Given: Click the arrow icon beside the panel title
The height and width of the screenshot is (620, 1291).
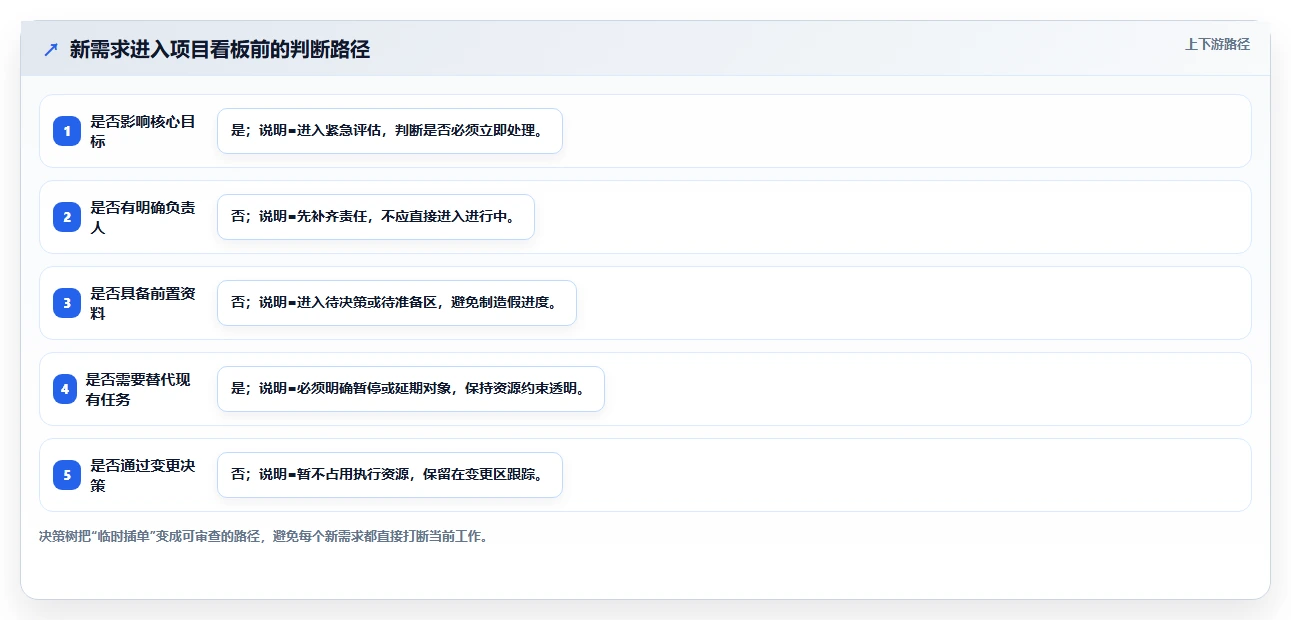Looking at the screenshot, I should [51, 50].
